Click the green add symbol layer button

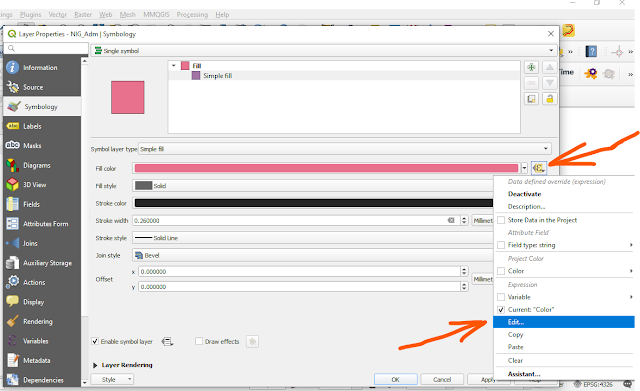531,67
